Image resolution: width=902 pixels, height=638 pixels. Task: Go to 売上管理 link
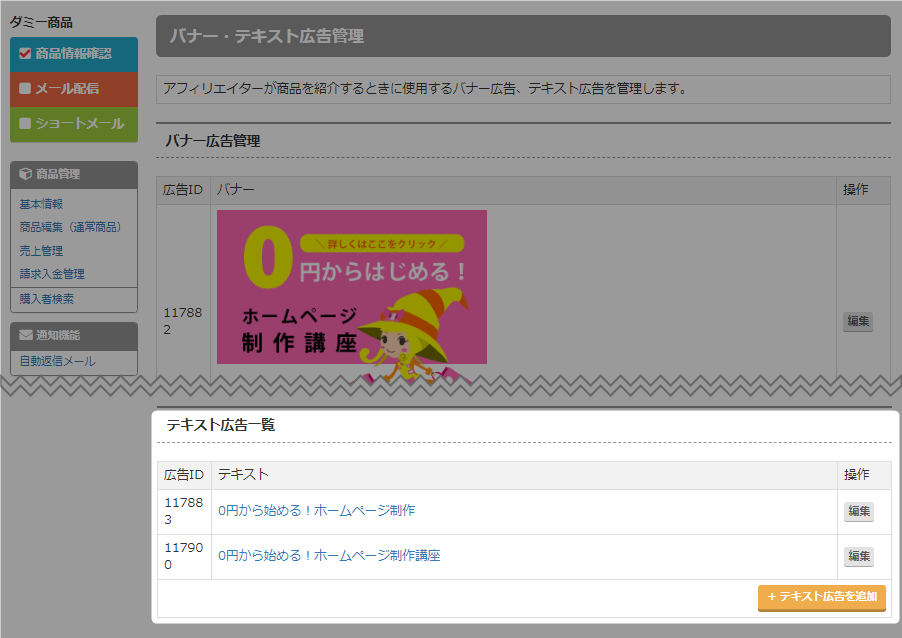coord(41,251)
